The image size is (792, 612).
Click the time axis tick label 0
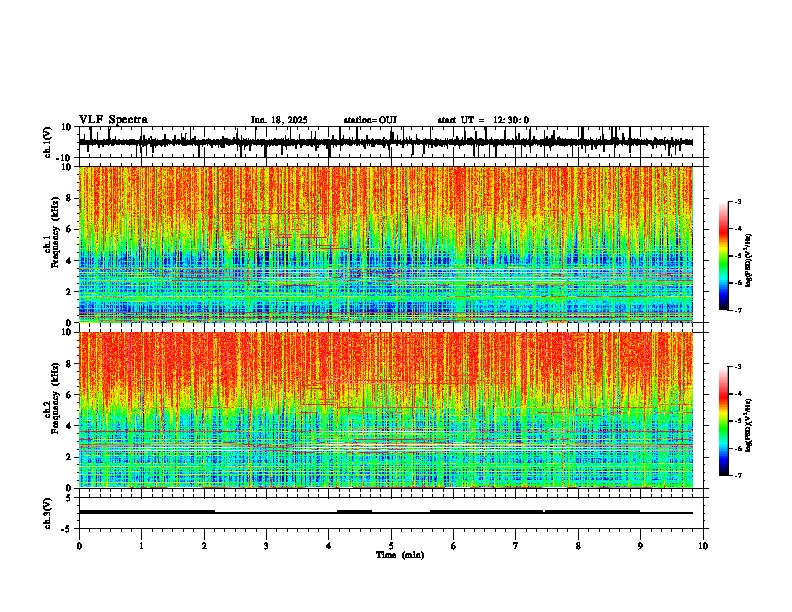[79, 546]
